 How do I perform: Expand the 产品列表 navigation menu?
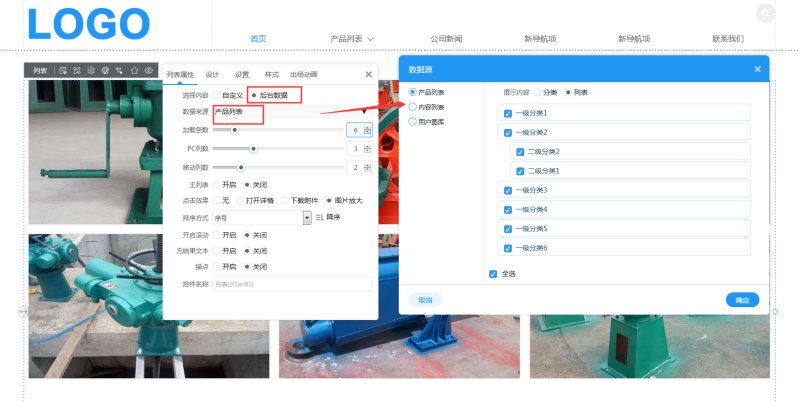pyautogui.click(x=352, y=39)
